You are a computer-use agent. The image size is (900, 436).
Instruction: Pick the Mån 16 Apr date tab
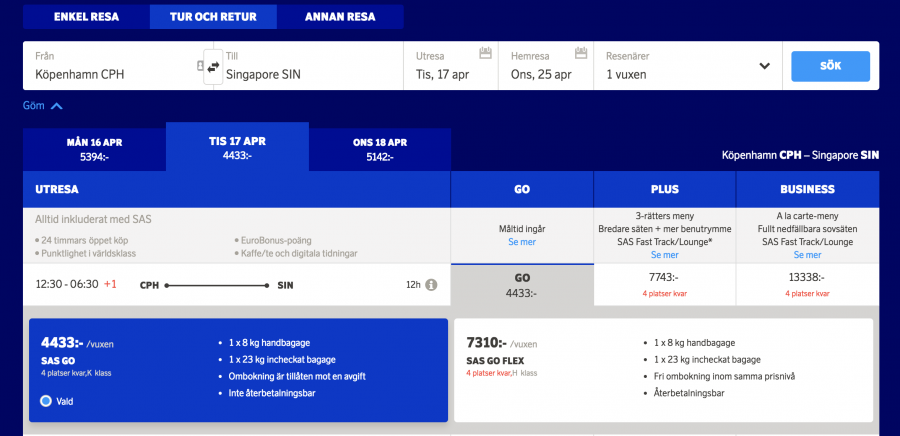94,149
